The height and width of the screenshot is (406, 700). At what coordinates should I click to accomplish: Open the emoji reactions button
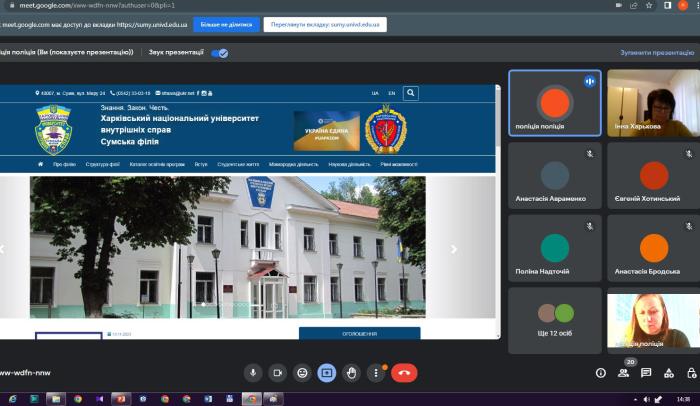[x=302, y=372]
